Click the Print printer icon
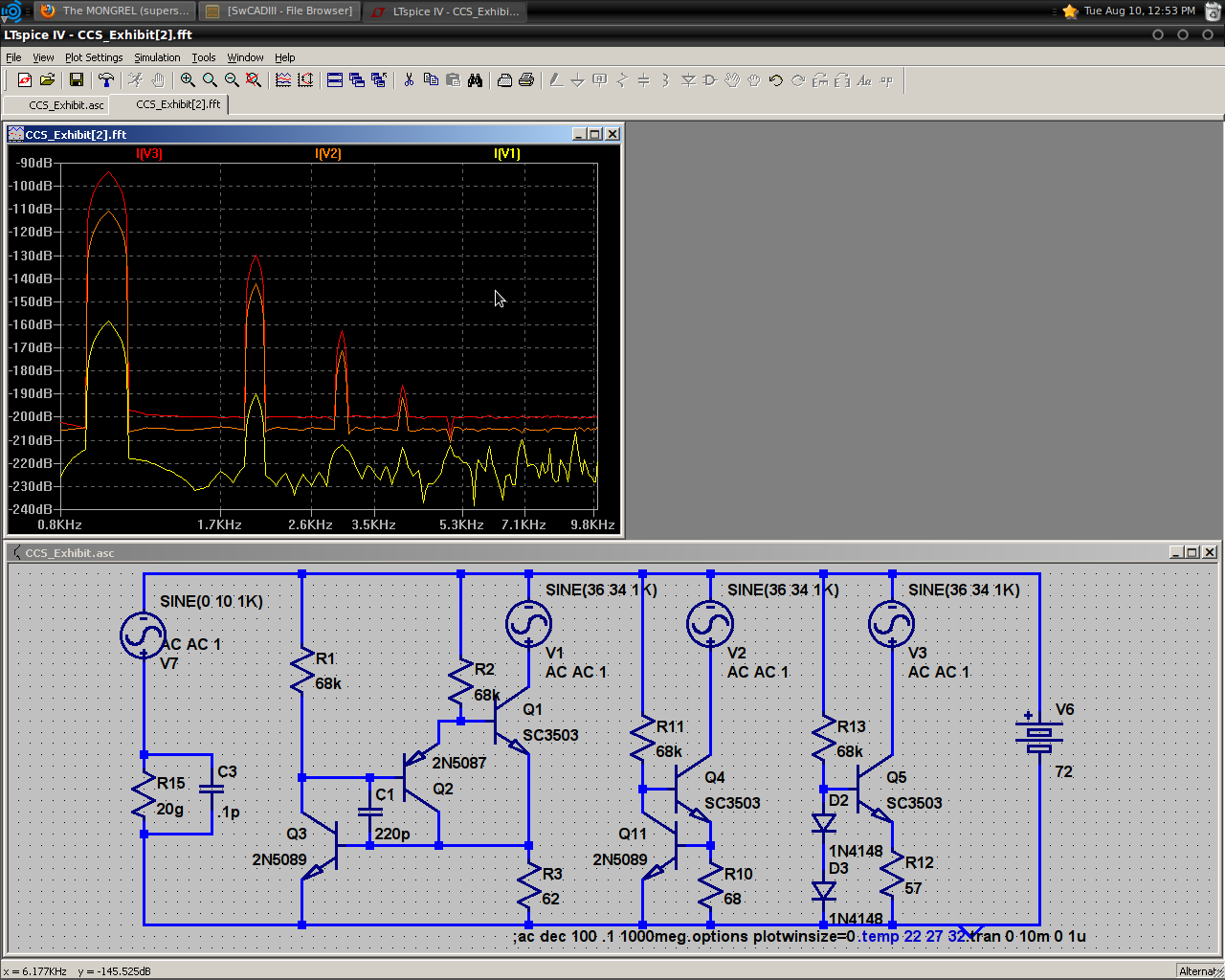This screenshot has width=1225, height=980. (526, 80)
